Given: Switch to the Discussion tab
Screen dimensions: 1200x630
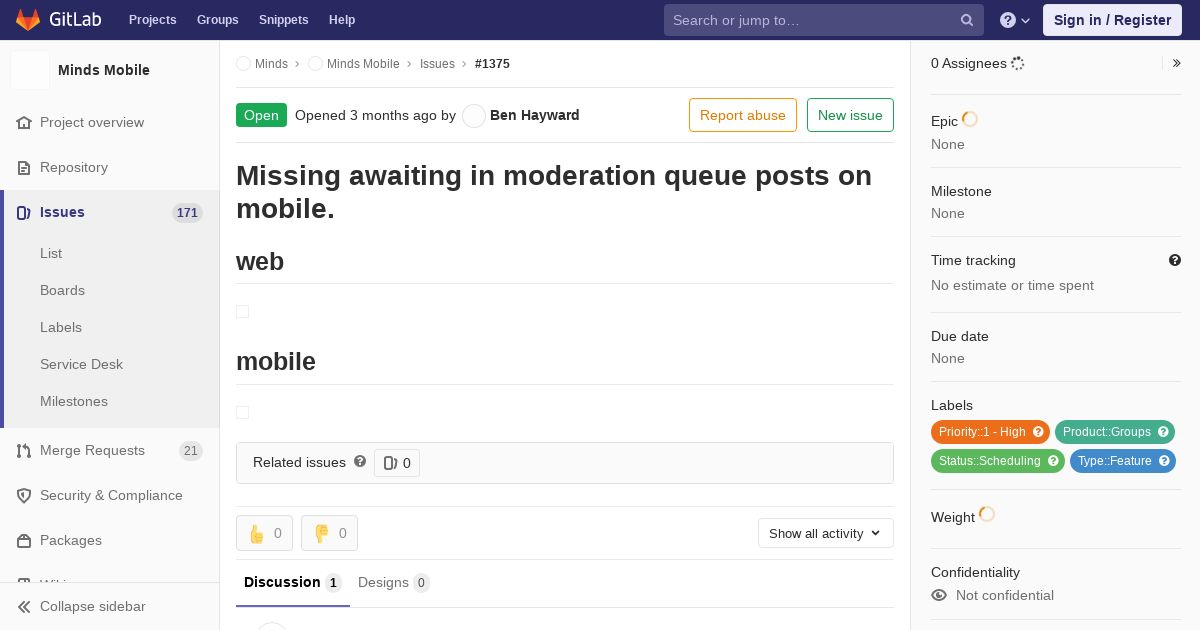Looking at the screenshot, I should (292, 583).
